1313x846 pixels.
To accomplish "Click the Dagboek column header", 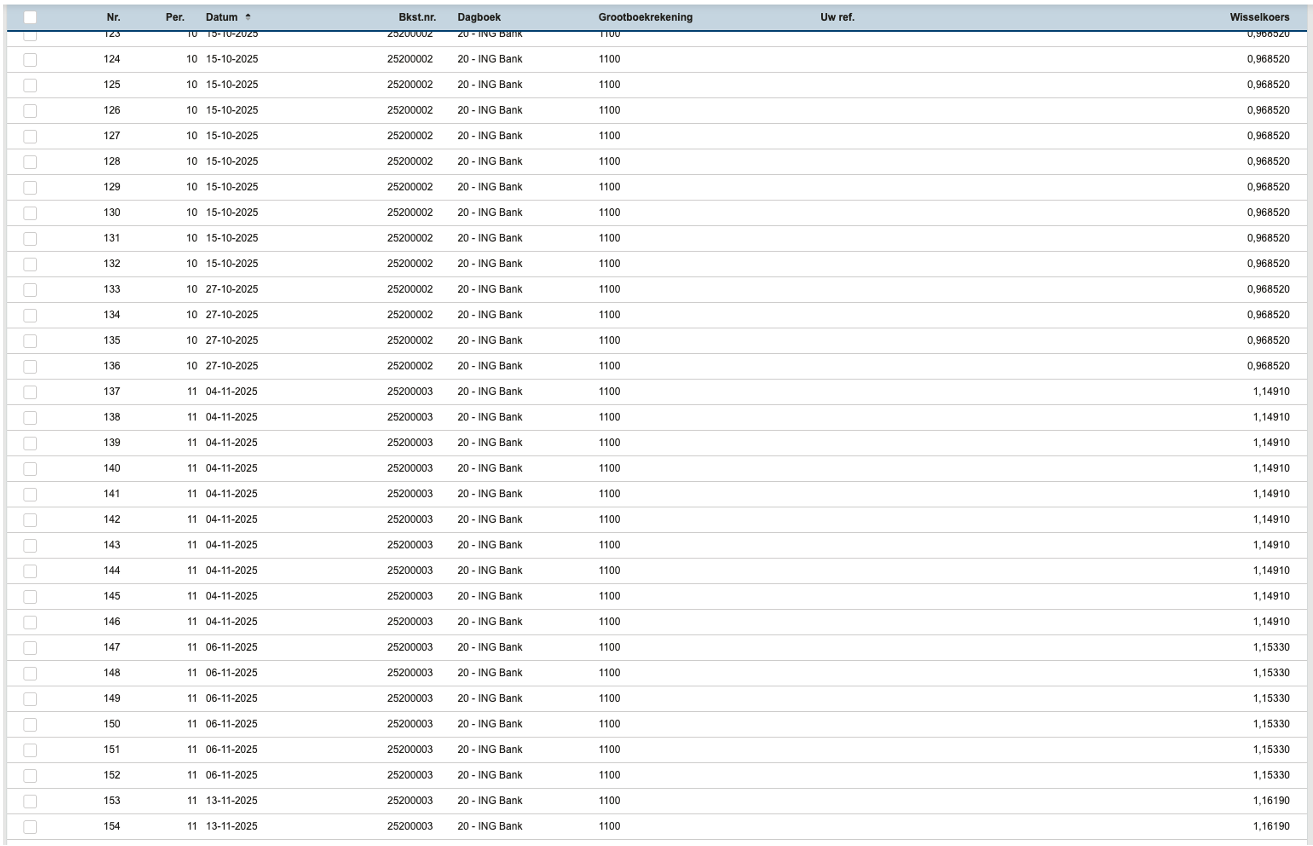I will [x=478, y=18].
